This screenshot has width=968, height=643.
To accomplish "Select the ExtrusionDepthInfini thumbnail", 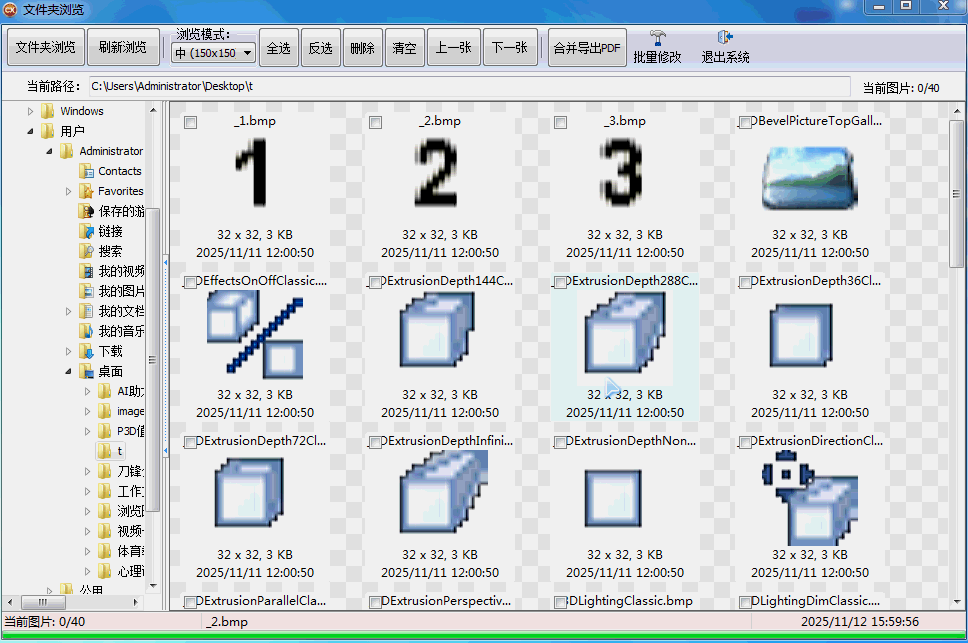I will pos(443,492).
